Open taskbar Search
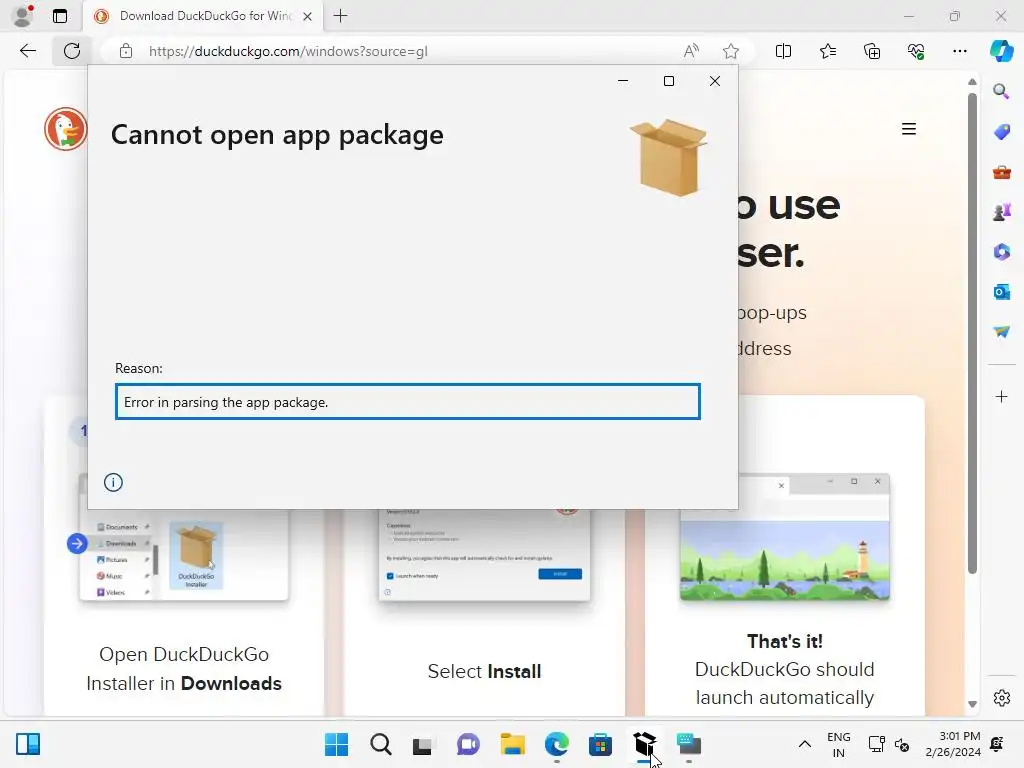 tap(381, 744)
